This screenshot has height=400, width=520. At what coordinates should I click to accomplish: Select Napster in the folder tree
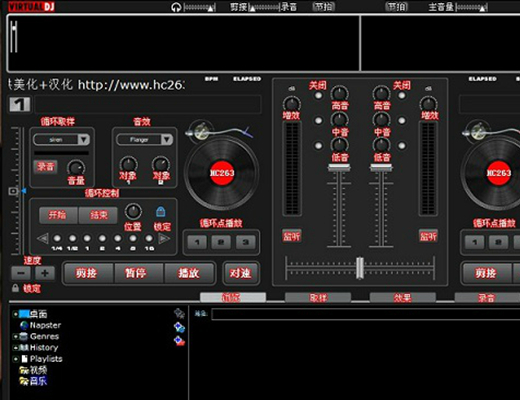(x=45, y=325)
